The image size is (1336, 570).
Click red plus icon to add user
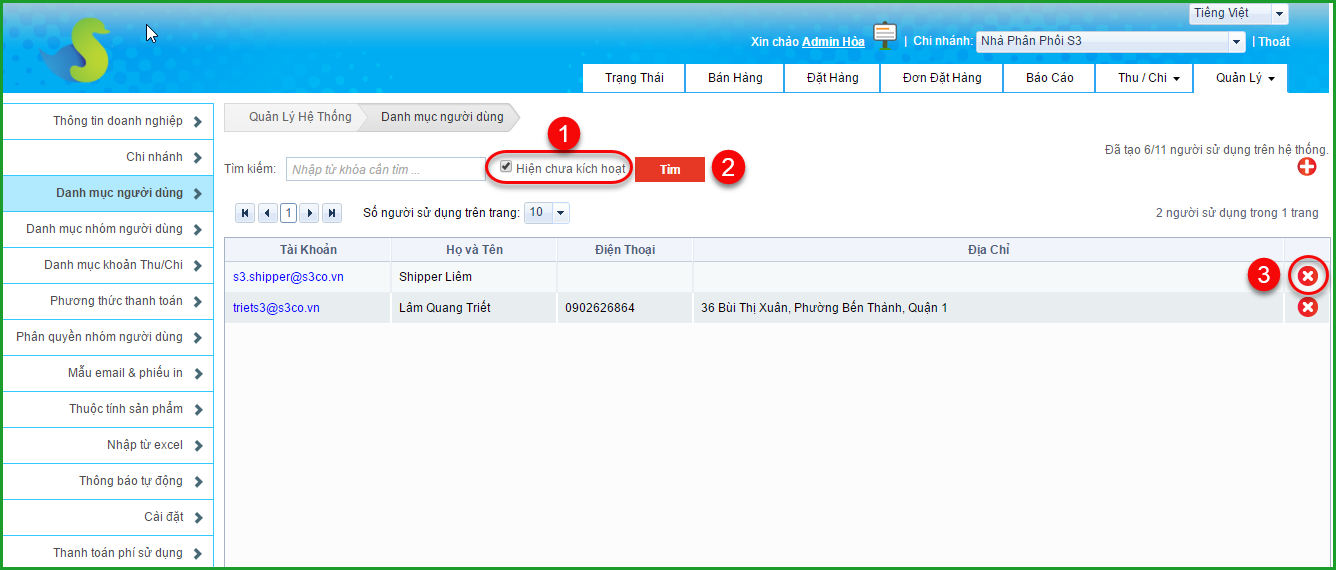(1306, 167)
